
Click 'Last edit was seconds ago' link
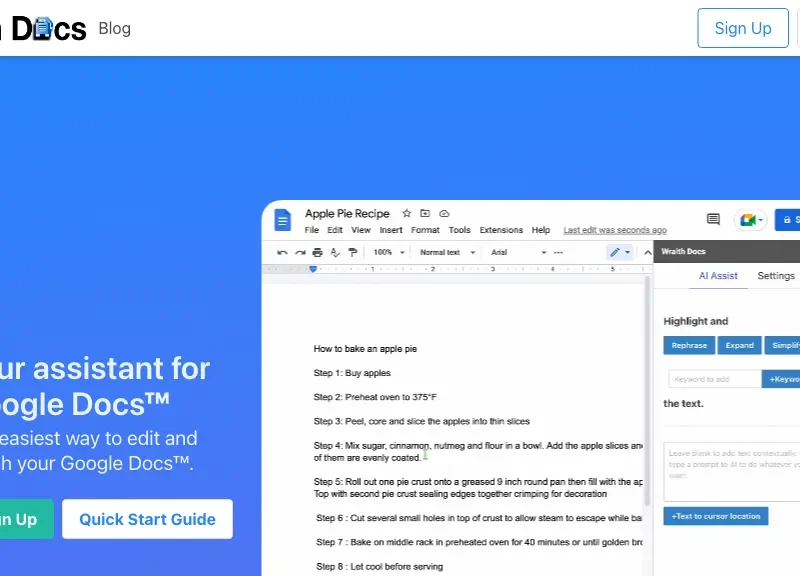(615, 230)
